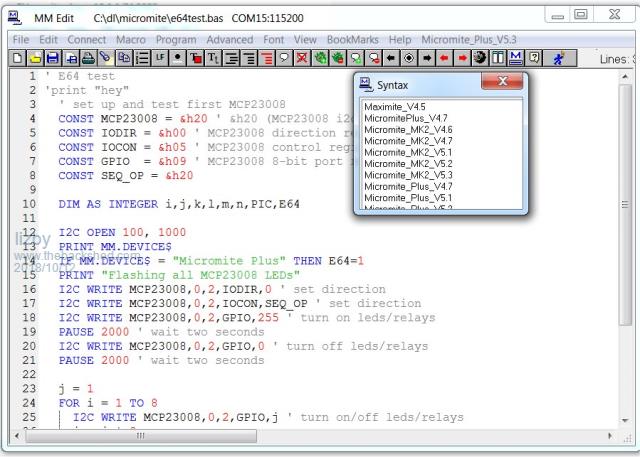Click the LF line-feed toolbar icon
Image resolution: width=640 pixels, height=457 pixels.
tap(160, 59)
